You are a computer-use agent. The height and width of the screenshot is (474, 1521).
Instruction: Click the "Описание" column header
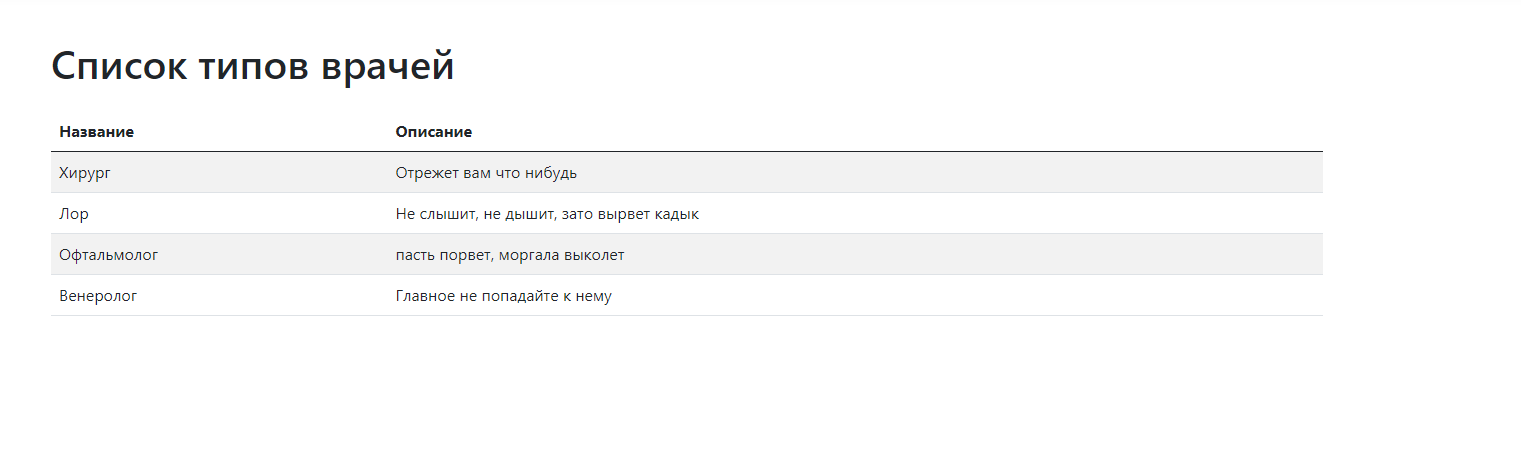pos(433,132)
